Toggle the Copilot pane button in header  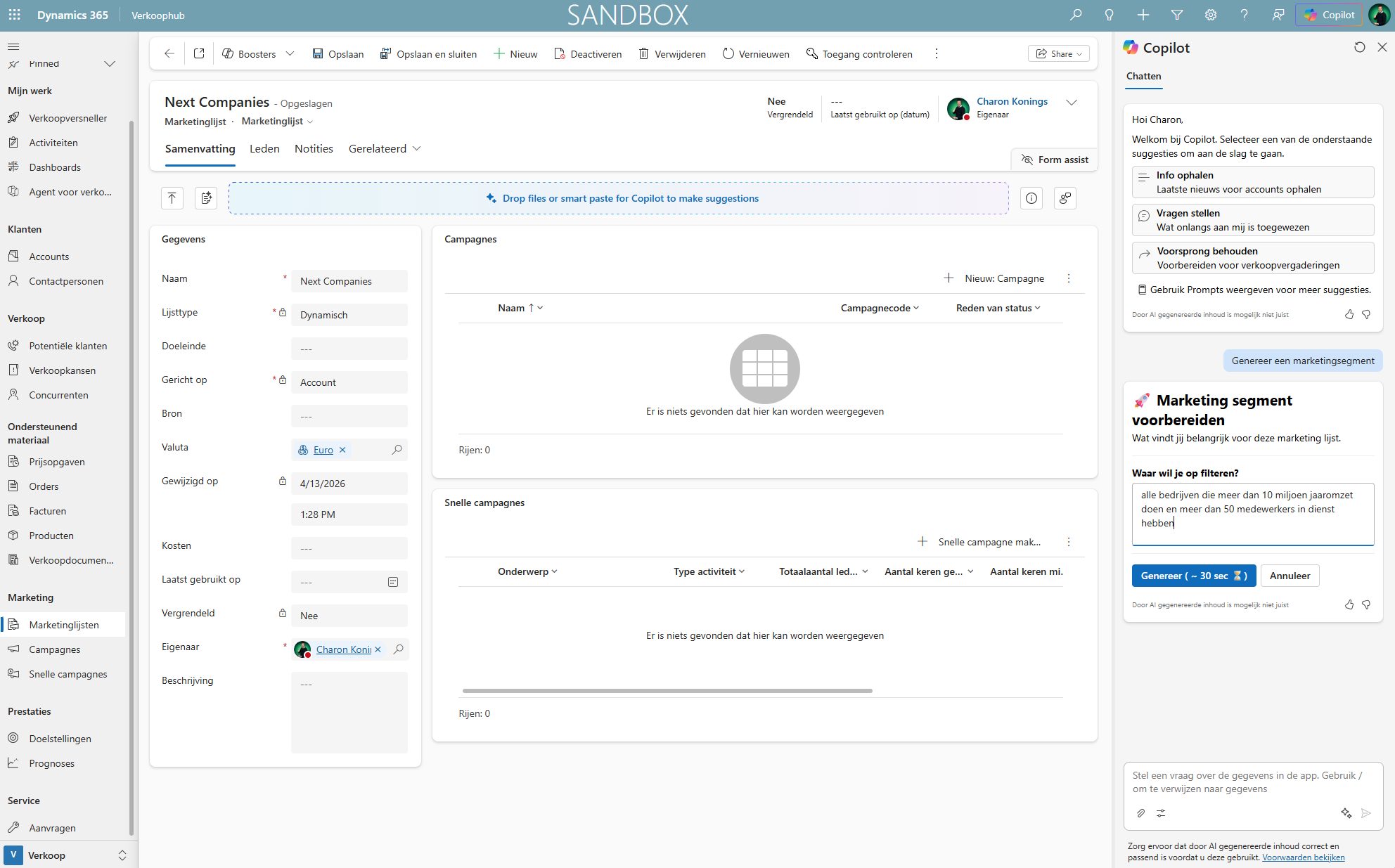point(1329,15)
